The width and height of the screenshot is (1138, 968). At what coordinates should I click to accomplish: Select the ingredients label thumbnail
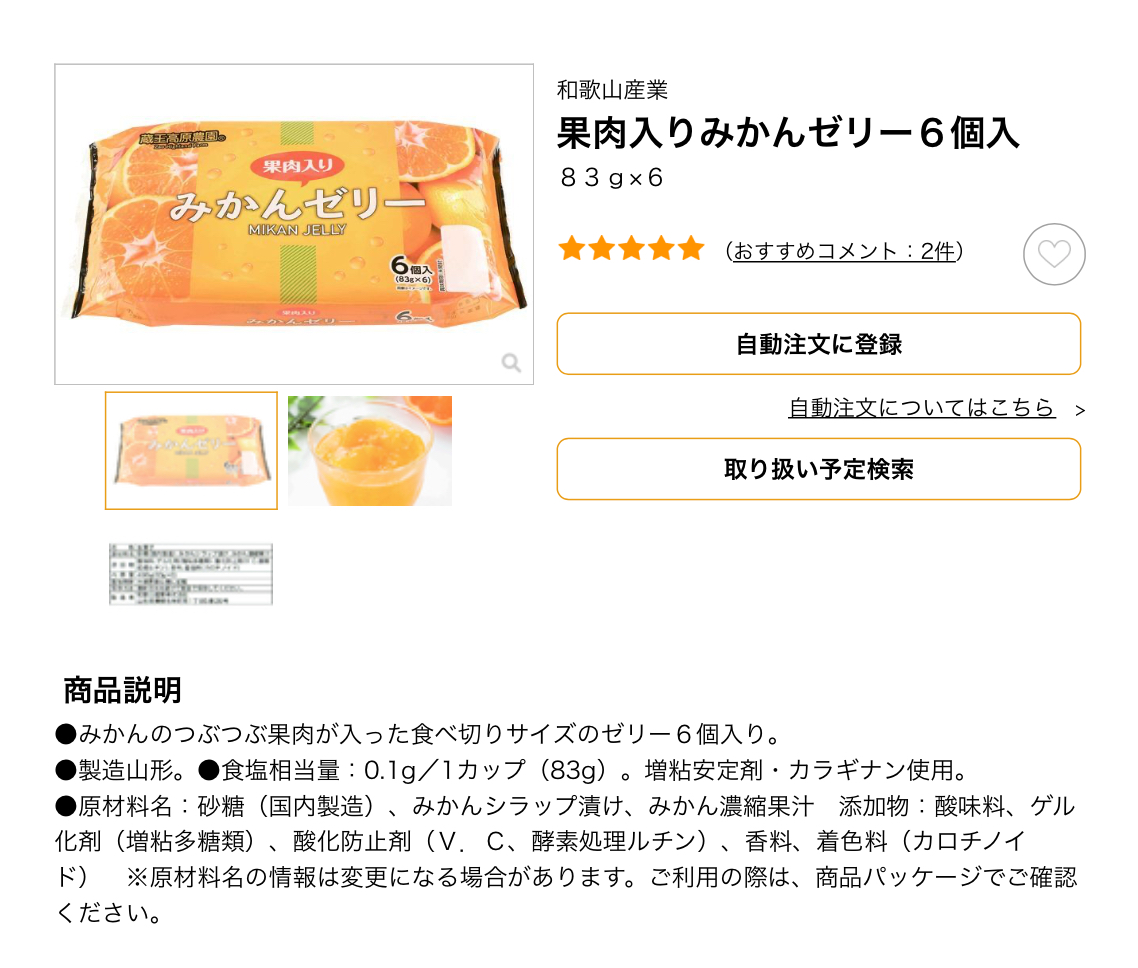click(191, 574)
